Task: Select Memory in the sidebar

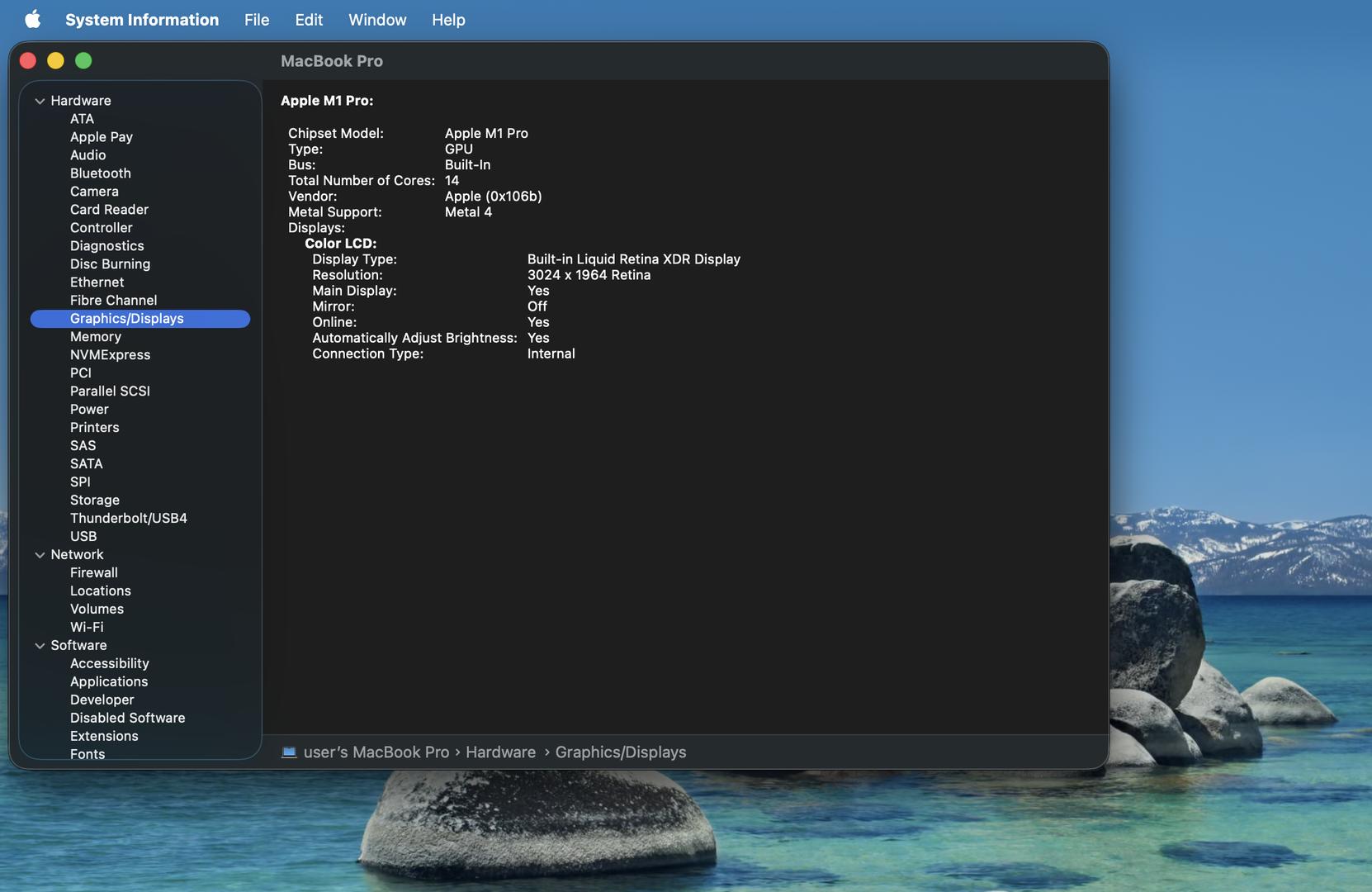Action: [x=96, y=336]
